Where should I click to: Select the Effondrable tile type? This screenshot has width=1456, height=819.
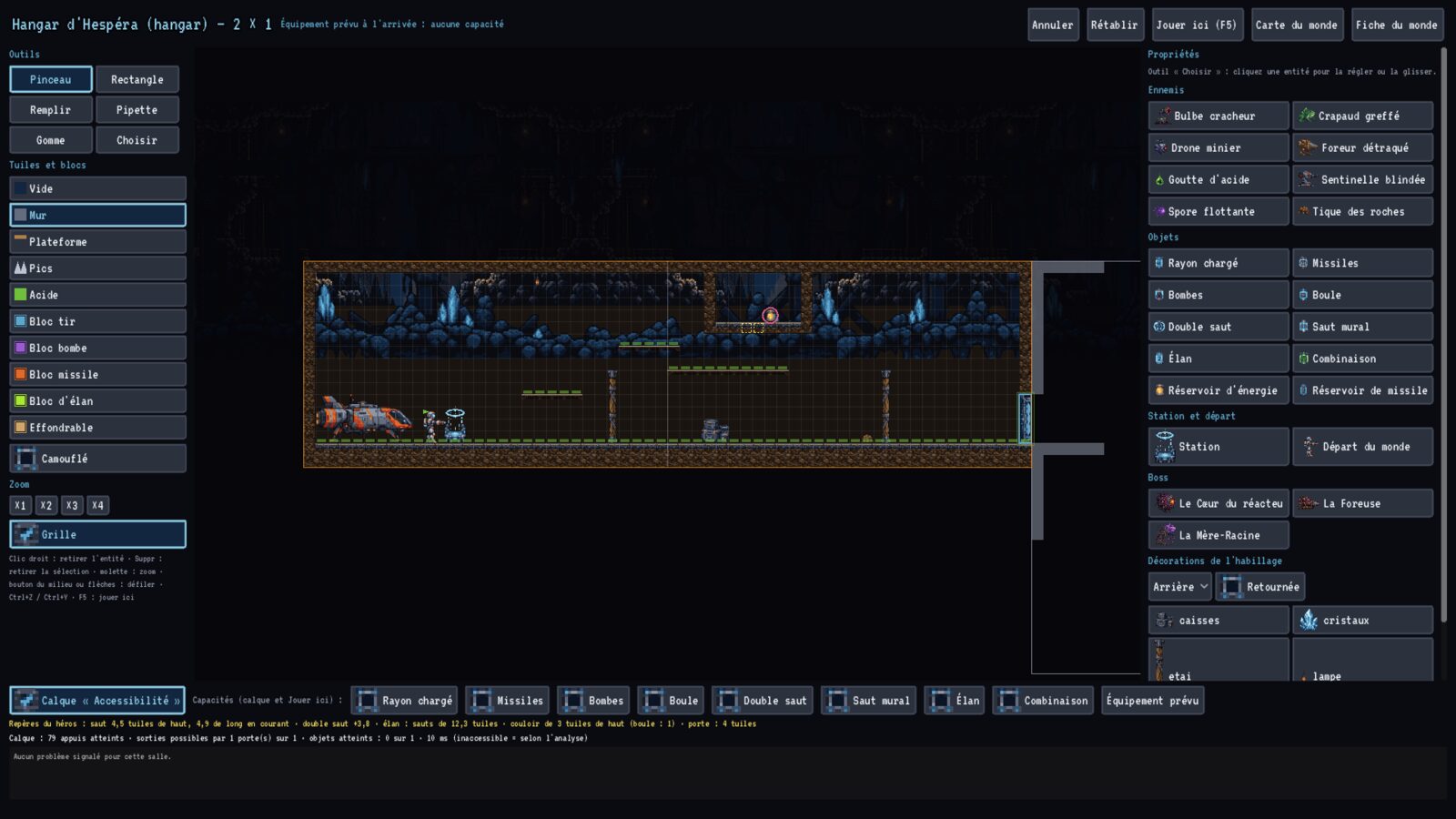97,428
